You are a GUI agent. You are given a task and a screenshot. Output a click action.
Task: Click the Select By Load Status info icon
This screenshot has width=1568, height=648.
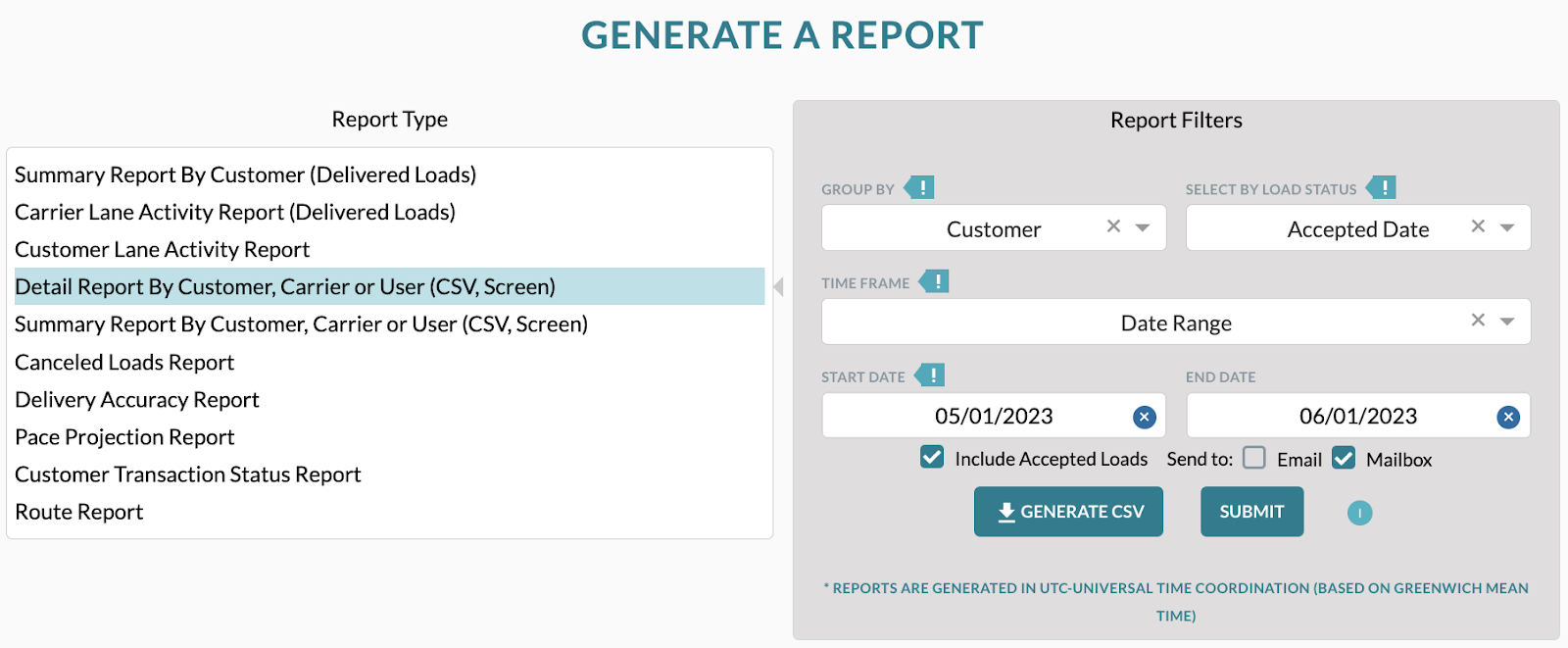pyautogui.click(x=1382, y=187)
